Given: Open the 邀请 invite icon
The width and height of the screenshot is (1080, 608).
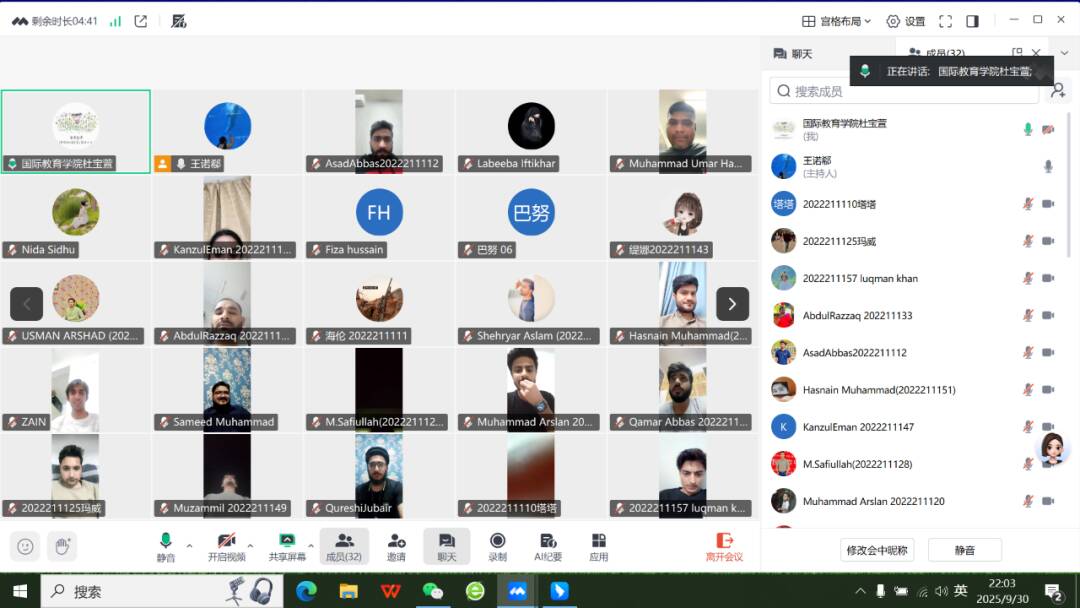Looking at the screenshot, I should pyautogui.click(x=396, y=546).
